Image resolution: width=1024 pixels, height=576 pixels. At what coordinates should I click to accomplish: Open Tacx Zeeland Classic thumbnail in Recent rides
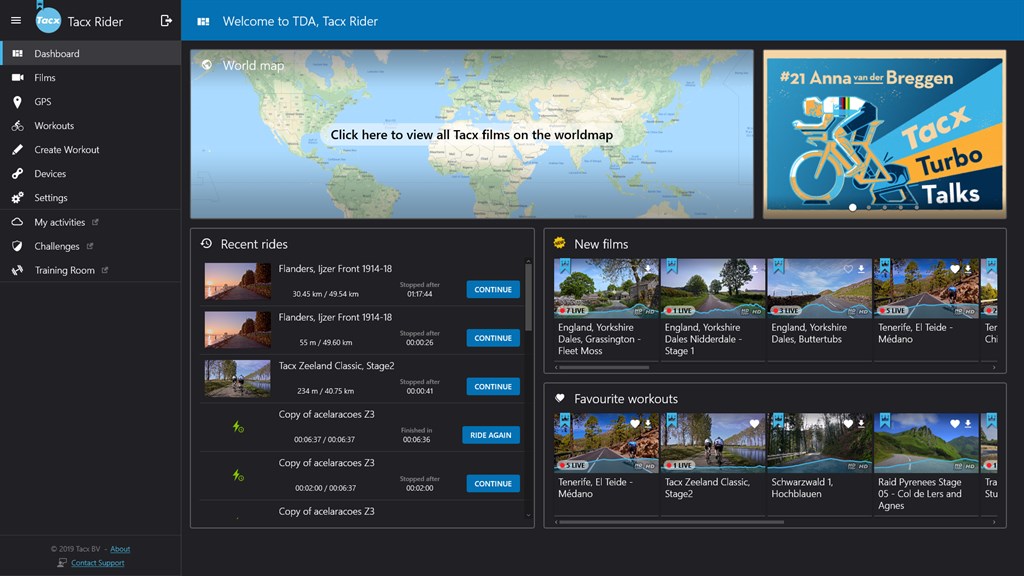tap(237, 379)
